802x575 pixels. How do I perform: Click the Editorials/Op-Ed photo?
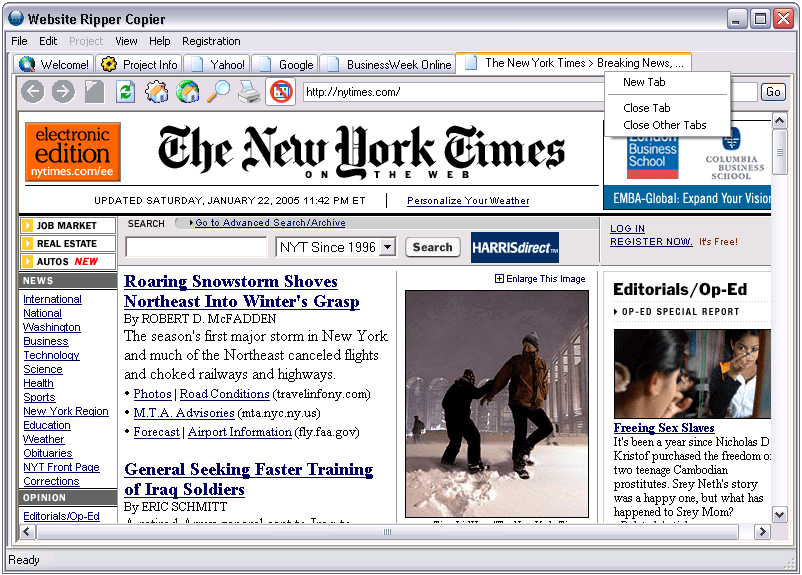692,374
